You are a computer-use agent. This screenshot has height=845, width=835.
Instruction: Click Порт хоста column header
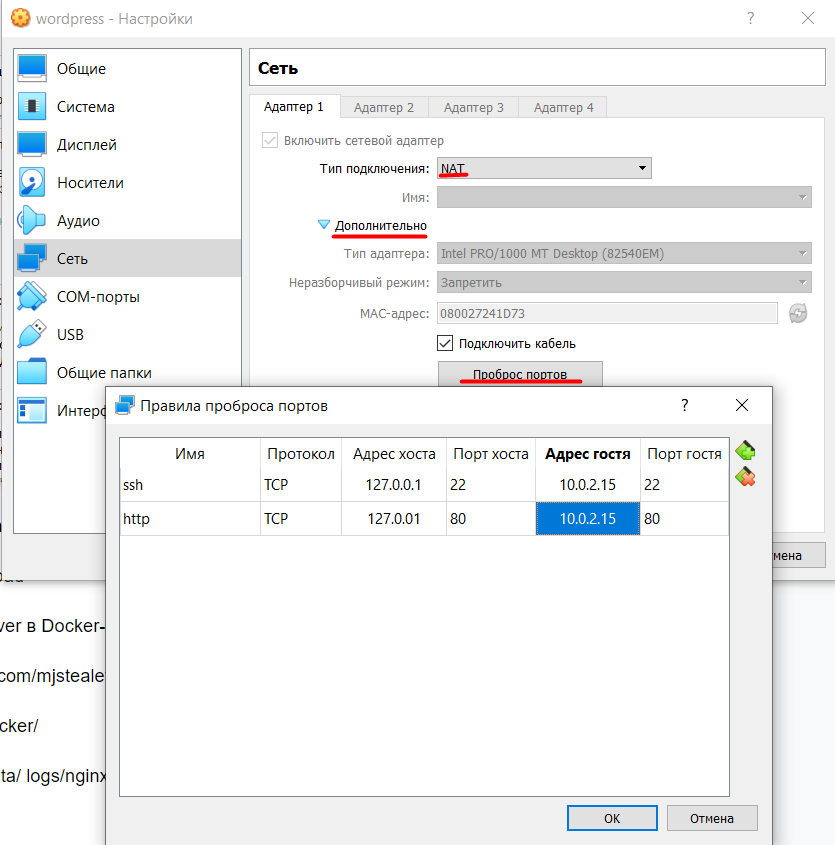click(491, 454)
